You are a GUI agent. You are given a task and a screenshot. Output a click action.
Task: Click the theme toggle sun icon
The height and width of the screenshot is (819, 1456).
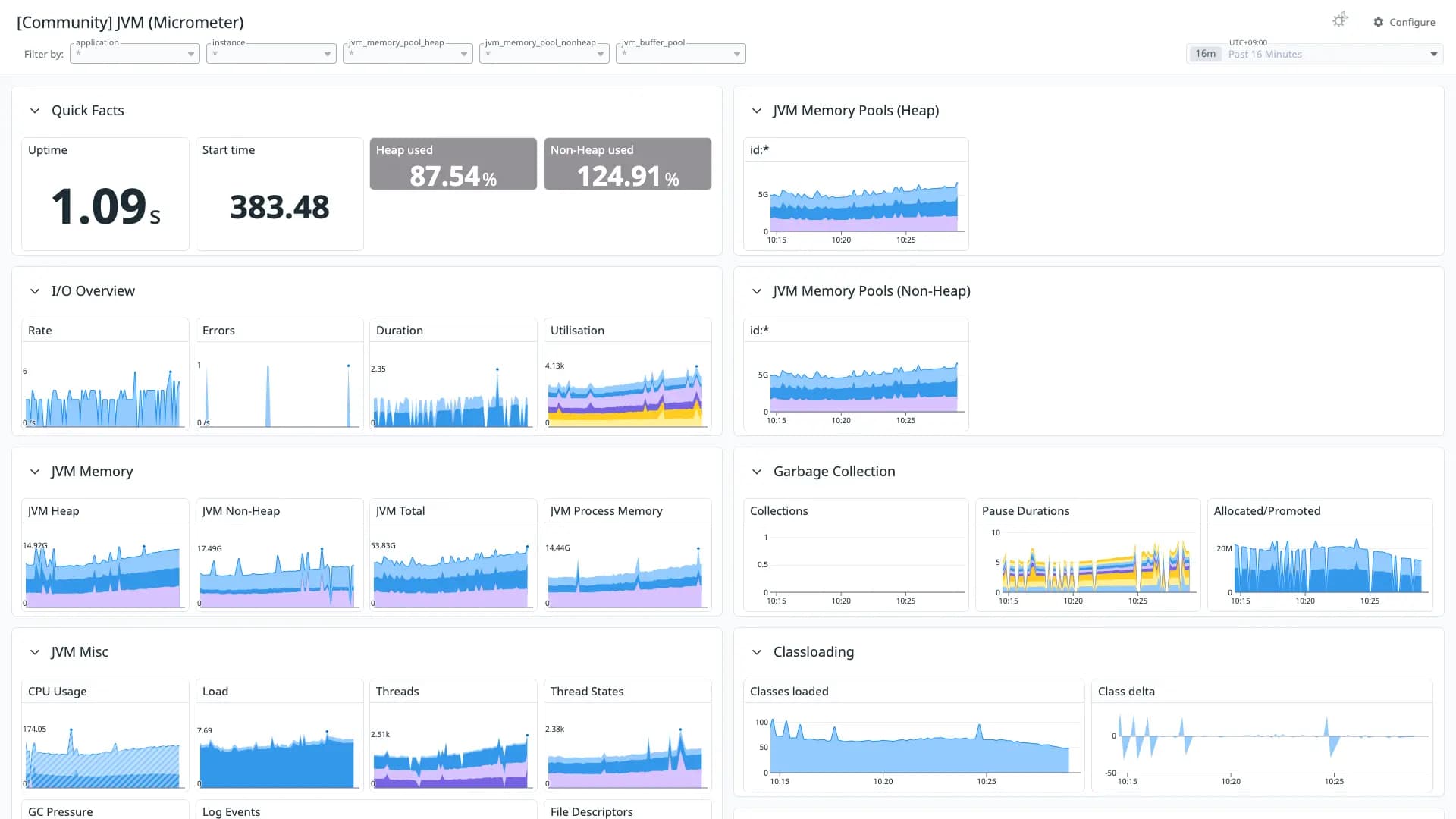click(1339, 20)
